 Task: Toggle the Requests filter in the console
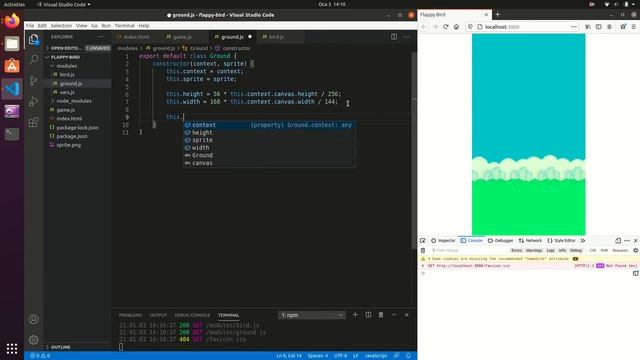[620, 250]
